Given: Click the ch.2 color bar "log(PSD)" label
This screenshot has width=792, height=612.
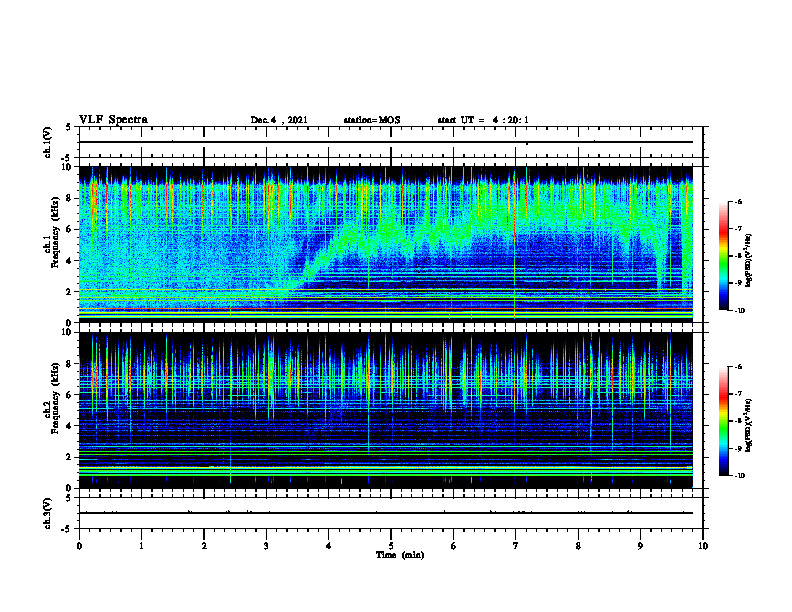Looking at the screenshot, I should tap(749, 425).
